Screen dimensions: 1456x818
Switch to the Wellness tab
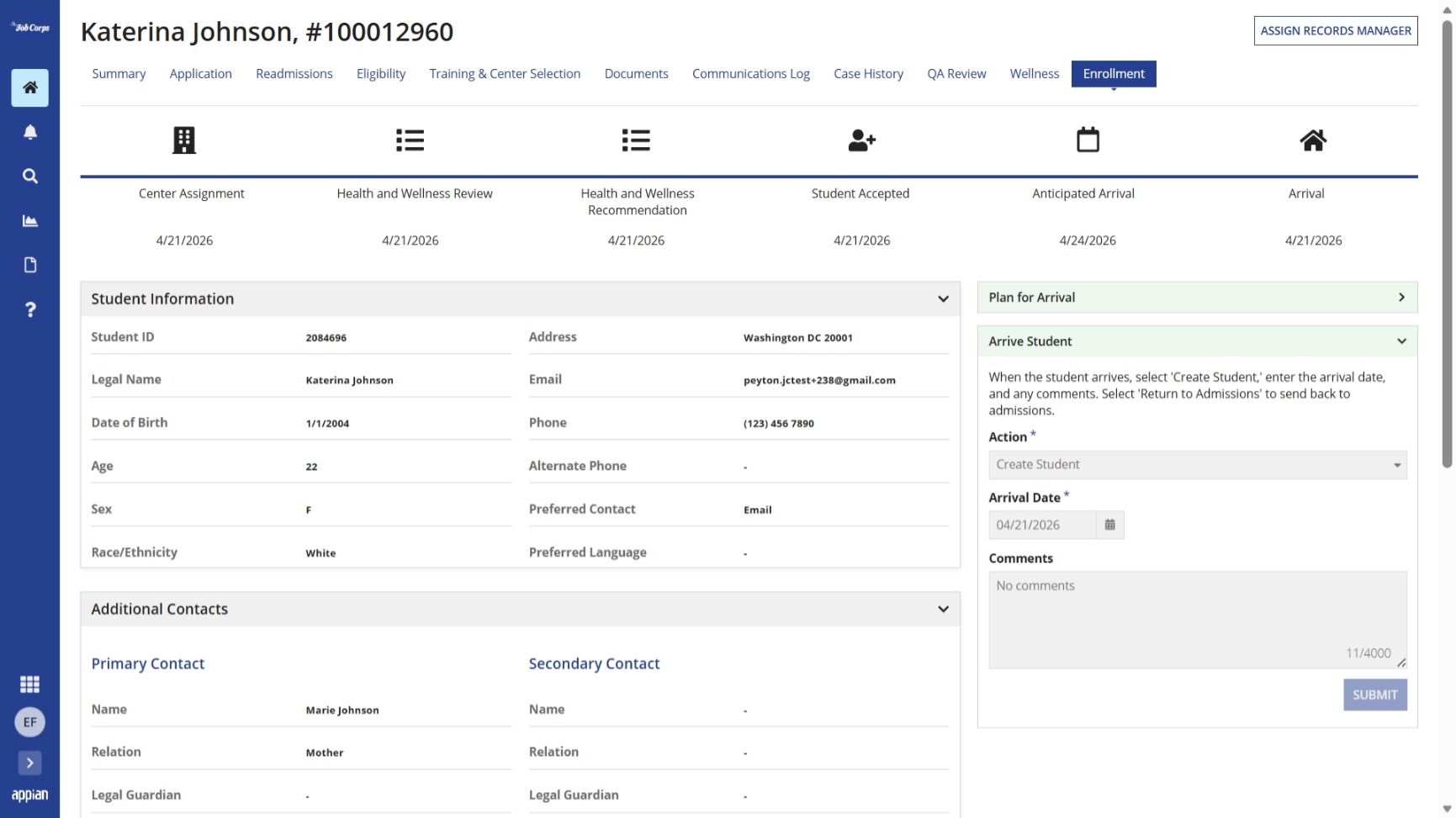(1035, 74)
